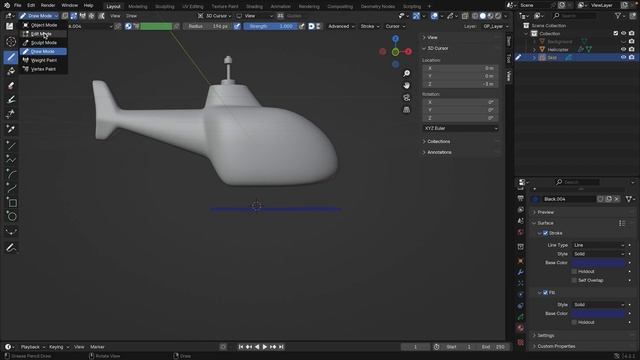The width and height of the screenshot is (640, 360).
Task: Expand the Settings panel
Action: pos(545,336)
